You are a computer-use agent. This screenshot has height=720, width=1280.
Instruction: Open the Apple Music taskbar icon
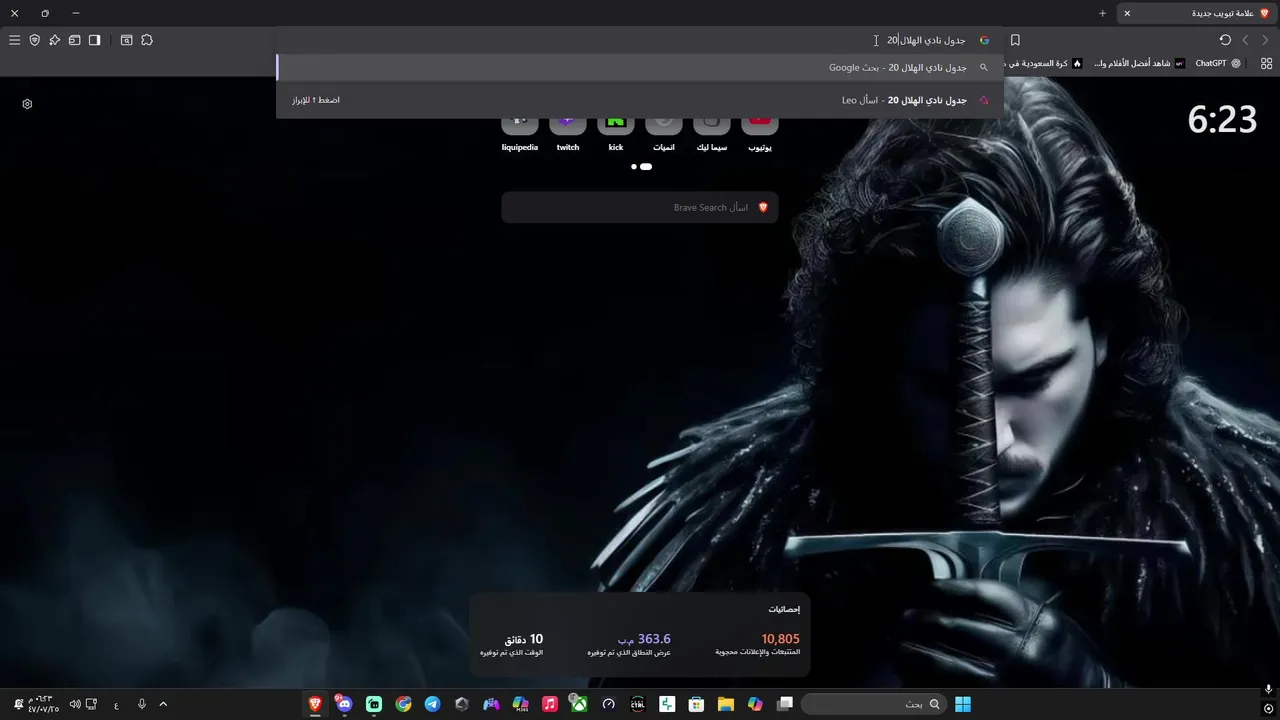point(549,704)
